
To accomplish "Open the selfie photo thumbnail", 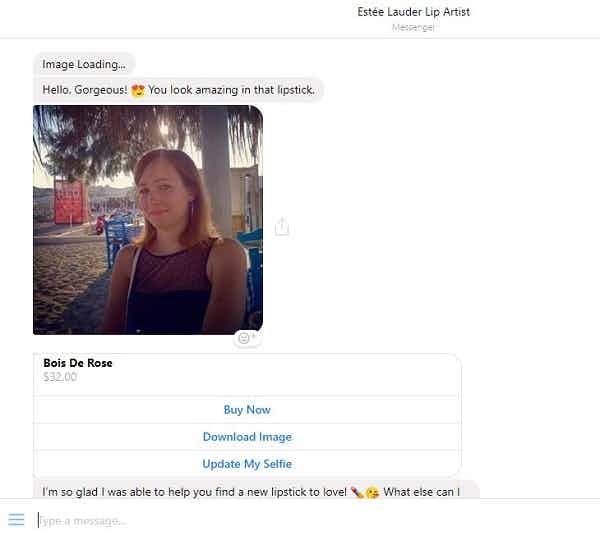I will point(148,220).
